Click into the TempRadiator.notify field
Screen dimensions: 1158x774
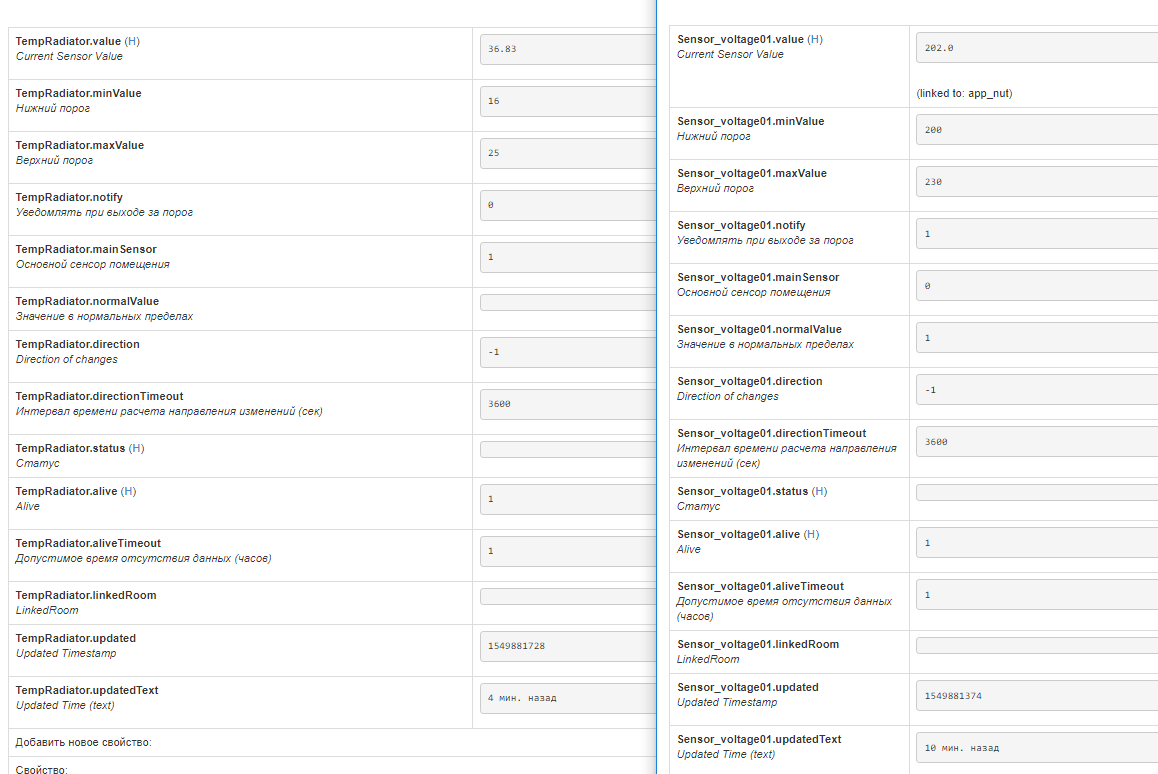567,205
